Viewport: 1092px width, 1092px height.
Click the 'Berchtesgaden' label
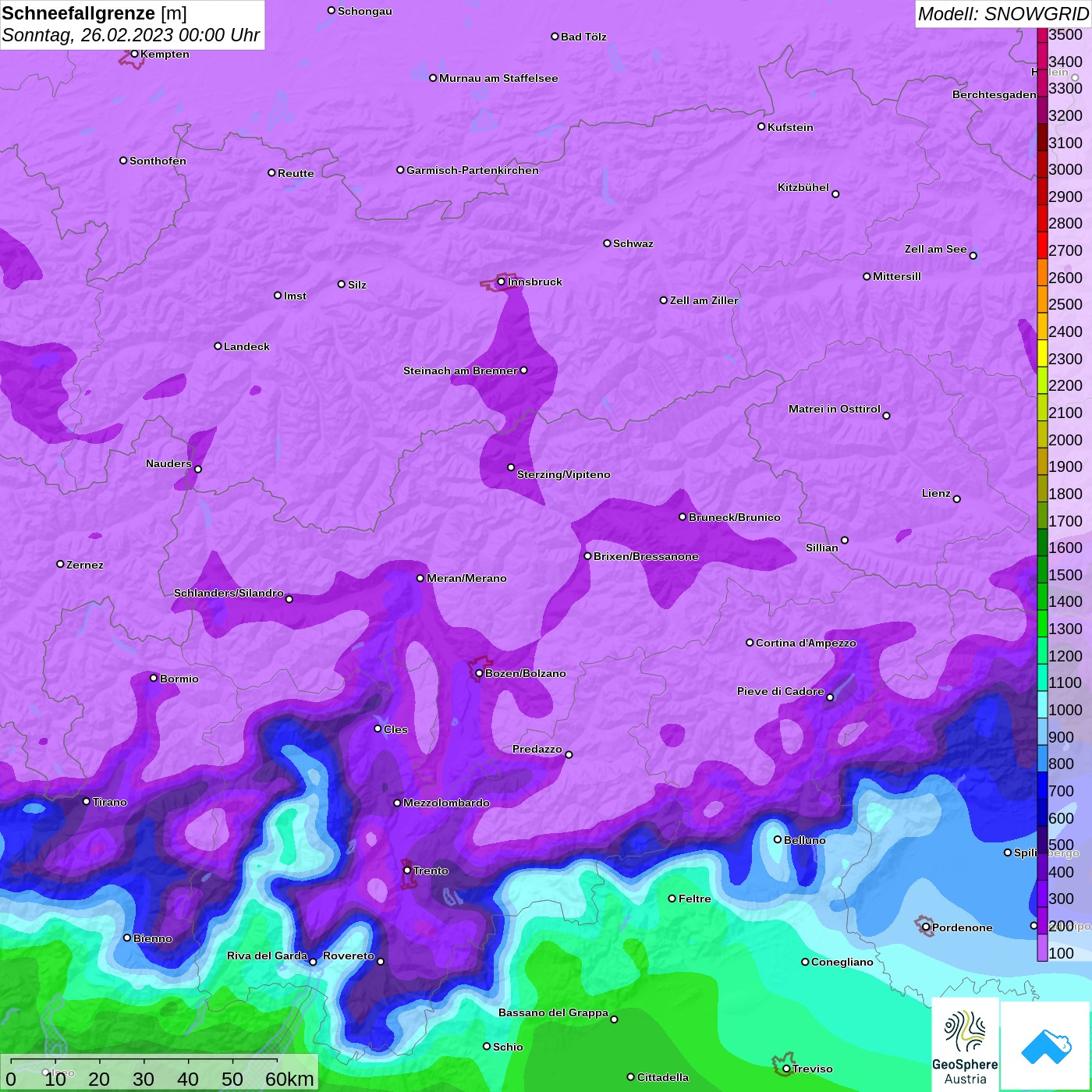994,94
